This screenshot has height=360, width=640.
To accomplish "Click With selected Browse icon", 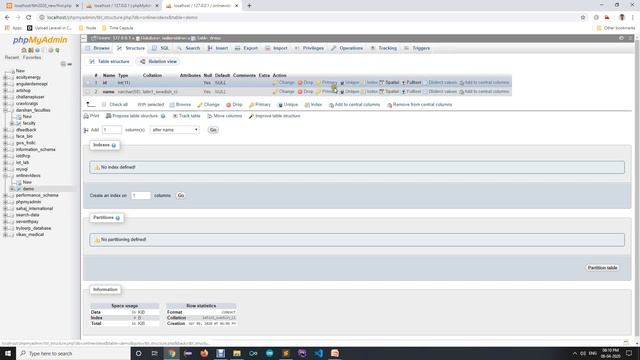I will coord(172,105).
